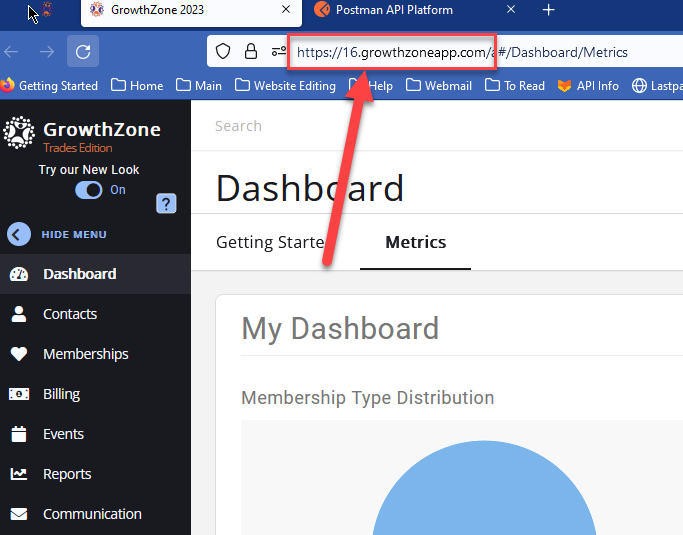Click the Dashboard gauge icon in sidebar
Image resolution: width=683 pixels, height=535 pixels.
coord(18,274)
